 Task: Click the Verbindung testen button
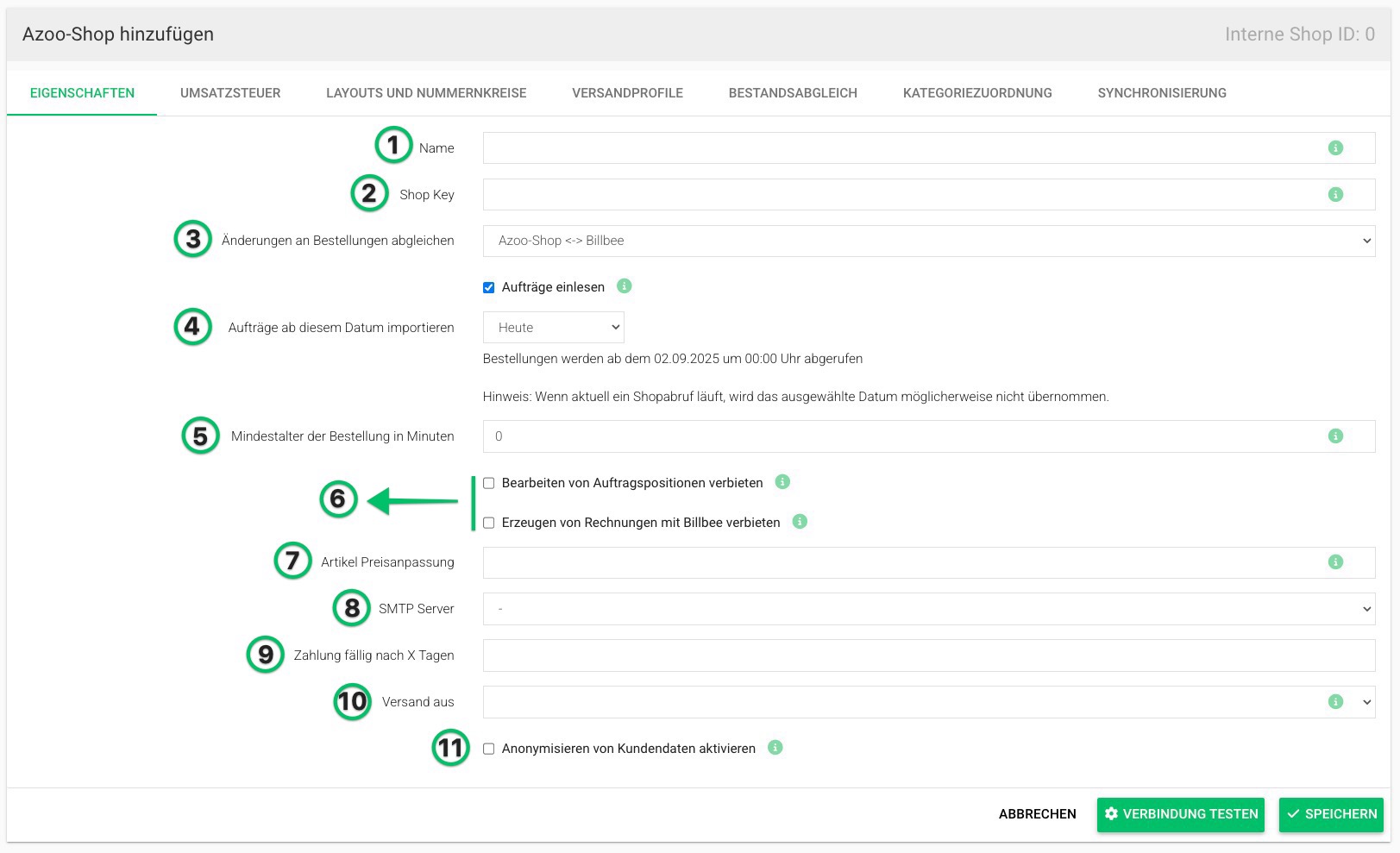coord(1181,814)
